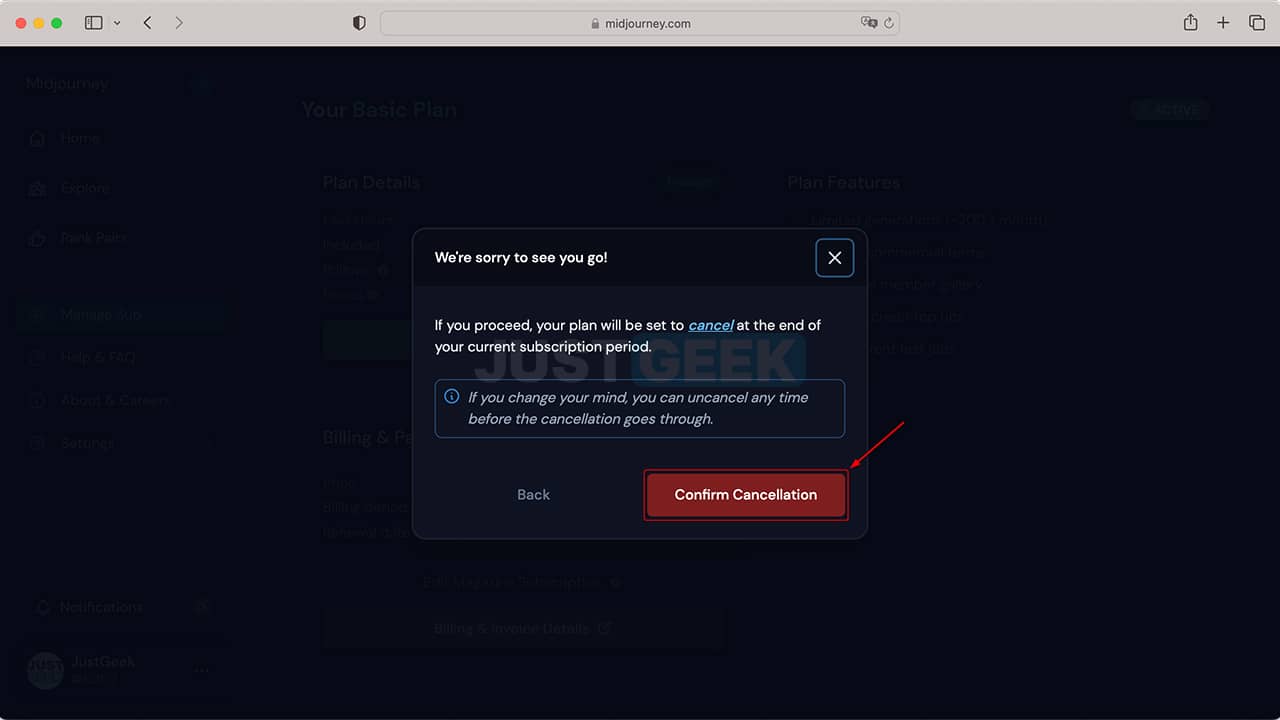1280x720 pixels.
Task: Open the JustGeek account options menu
Action: (201, 670)
